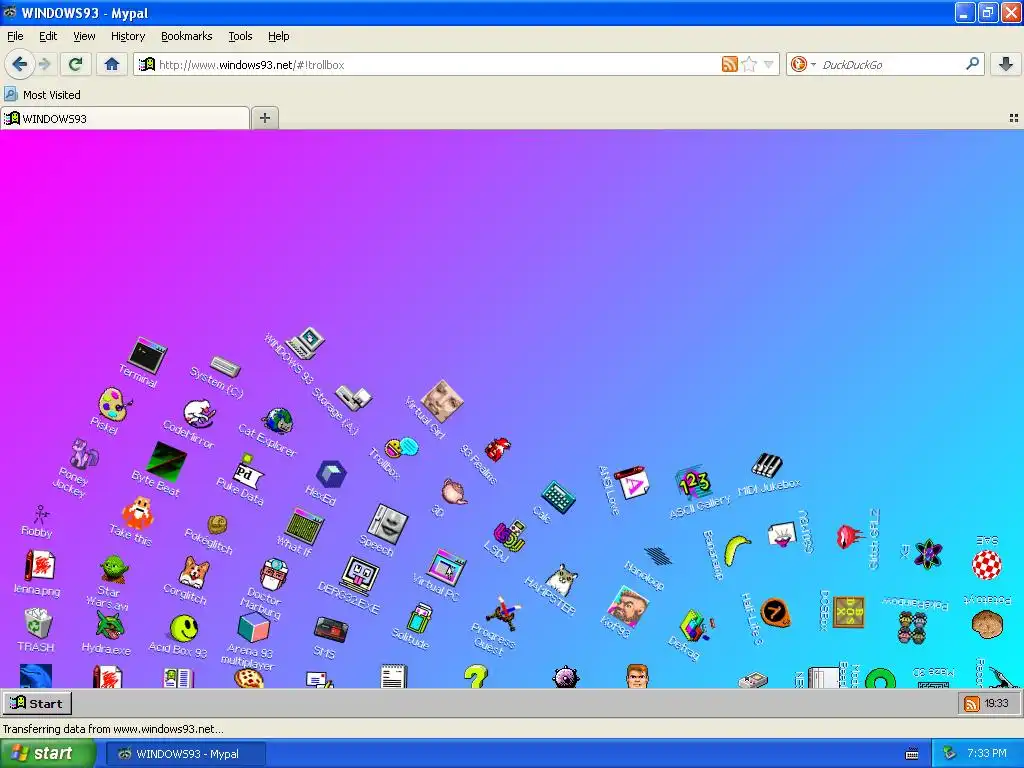Viewport: 1024px width, 768px height.
Task: Open the 93 Realms icon
Action: pos(498,449)
